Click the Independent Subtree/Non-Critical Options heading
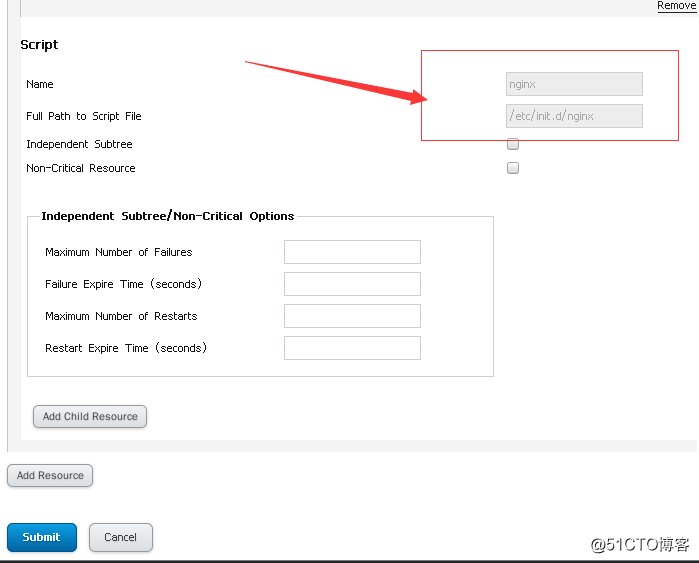The height and width of the screenshot is (563, 699). (168, 216)
